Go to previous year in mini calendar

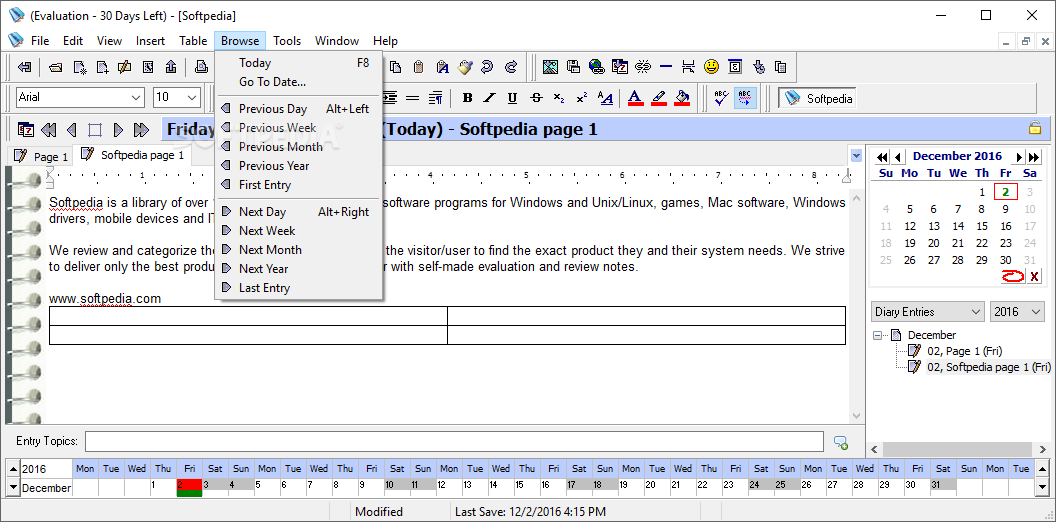point(882,157)
